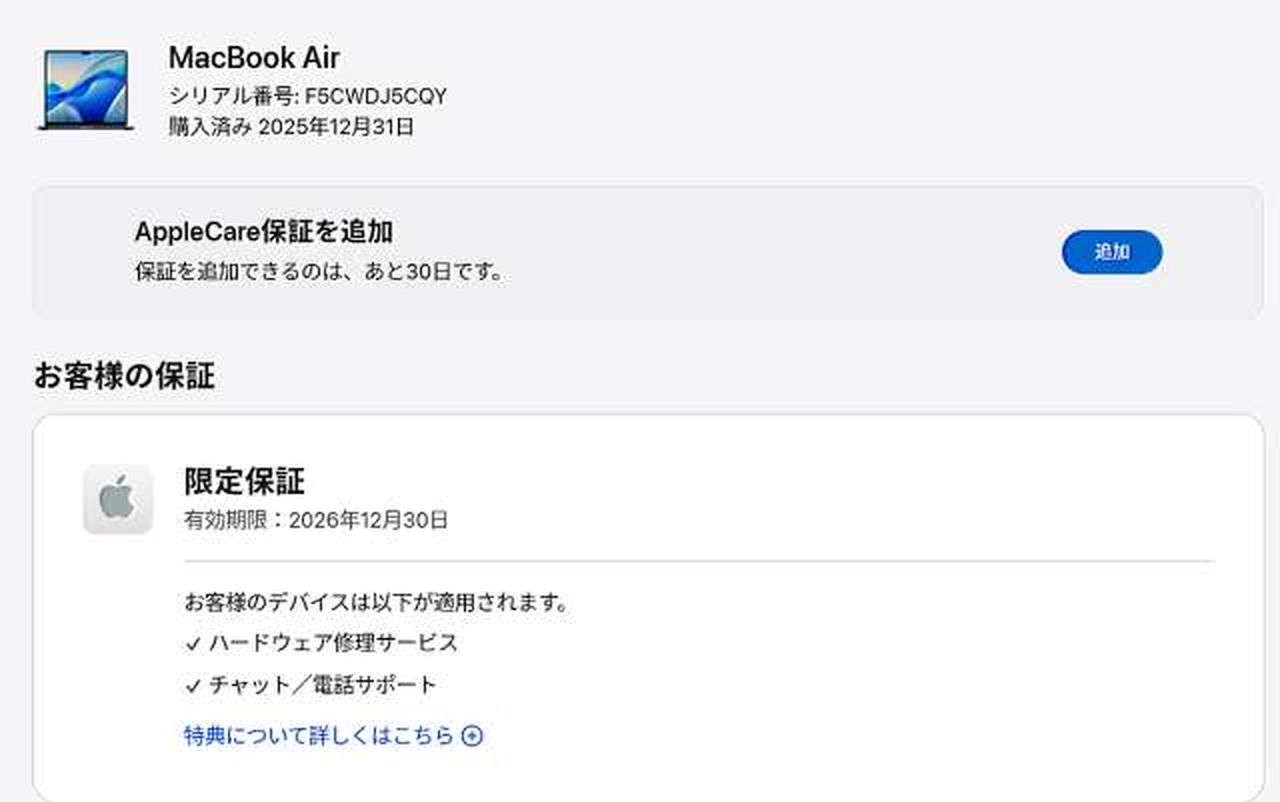
Task: Click the 限定保証 heading
Action: (x=244, y=481)
